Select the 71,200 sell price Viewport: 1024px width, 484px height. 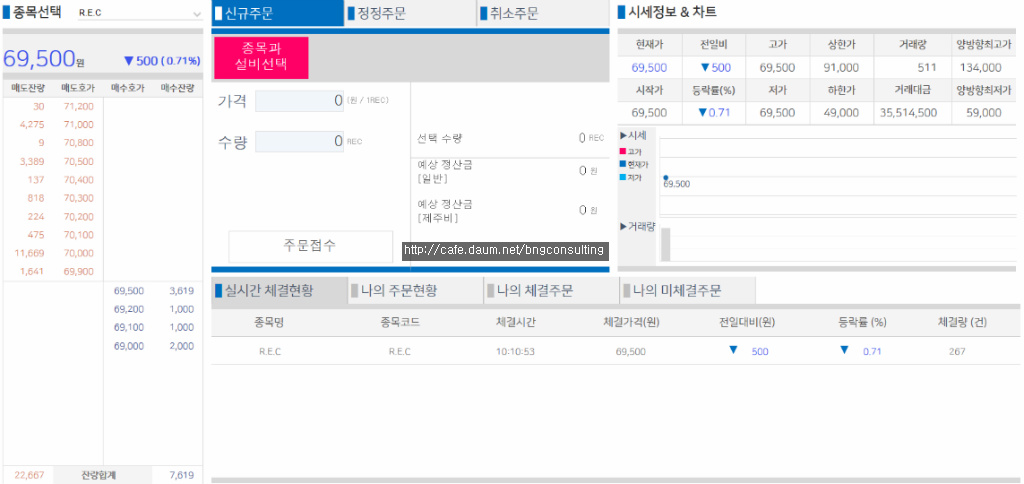pos(78,106)
